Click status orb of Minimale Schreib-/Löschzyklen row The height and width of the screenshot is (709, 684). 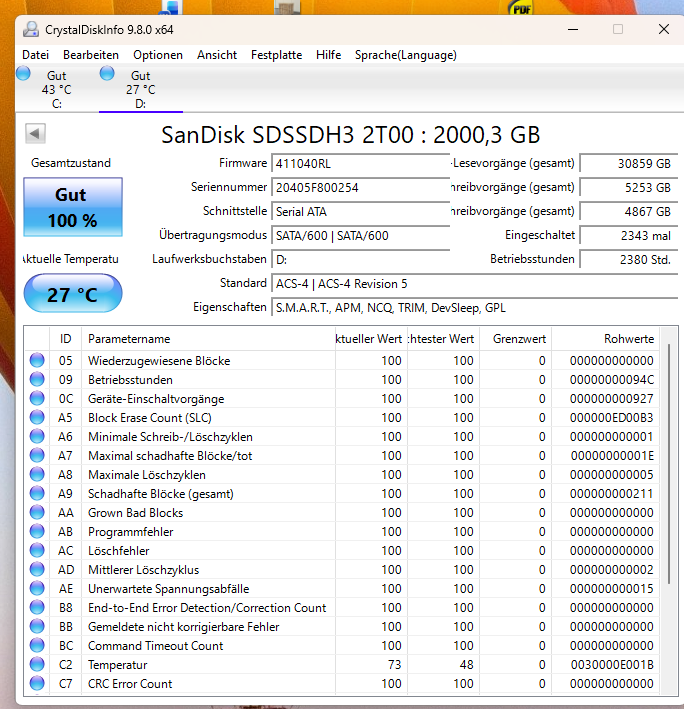point(37,436)
